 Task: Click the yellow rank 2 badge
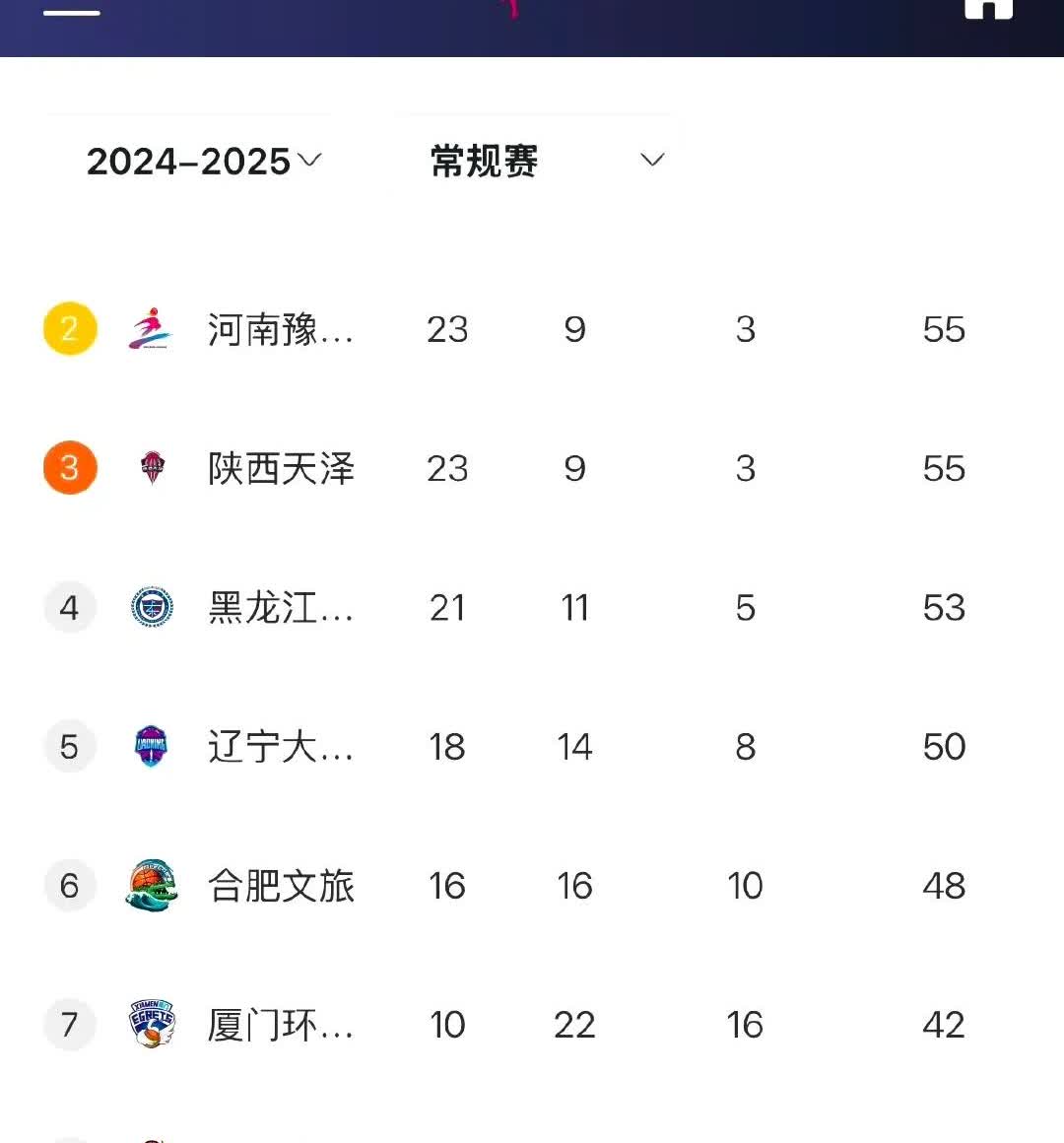click(x=70, y=329)
